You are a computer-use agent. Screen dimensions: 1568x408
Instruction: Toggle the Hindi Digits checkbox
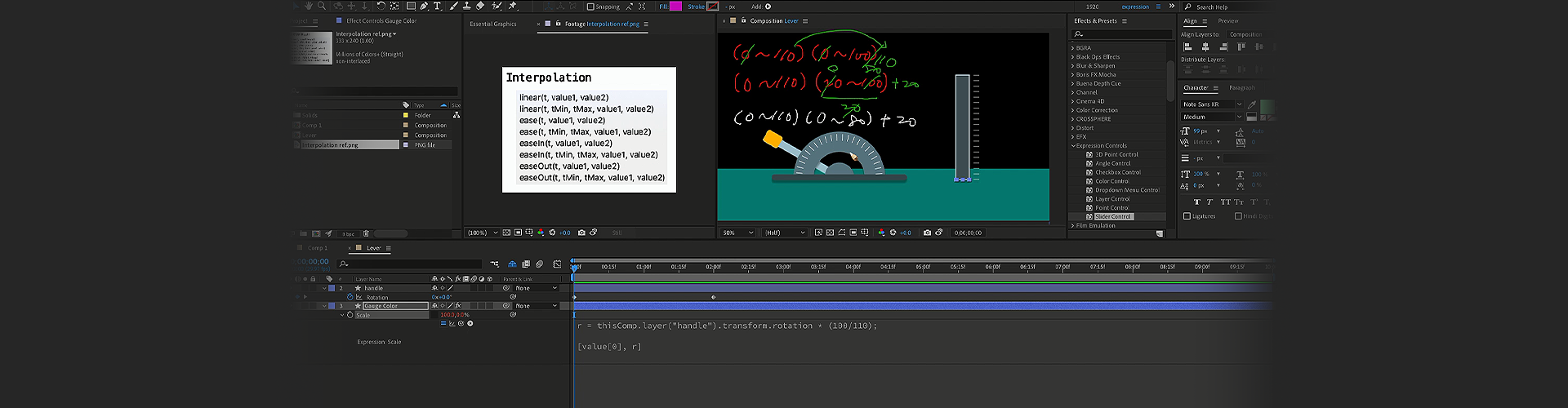1238,216
